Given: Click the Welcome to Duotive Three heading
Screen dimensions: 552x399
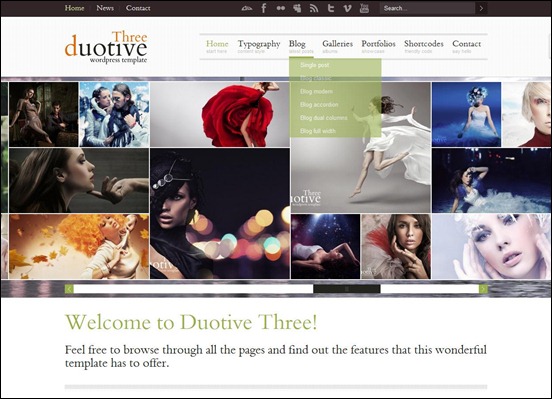Looking at the screenshot, I should point(191,322).
